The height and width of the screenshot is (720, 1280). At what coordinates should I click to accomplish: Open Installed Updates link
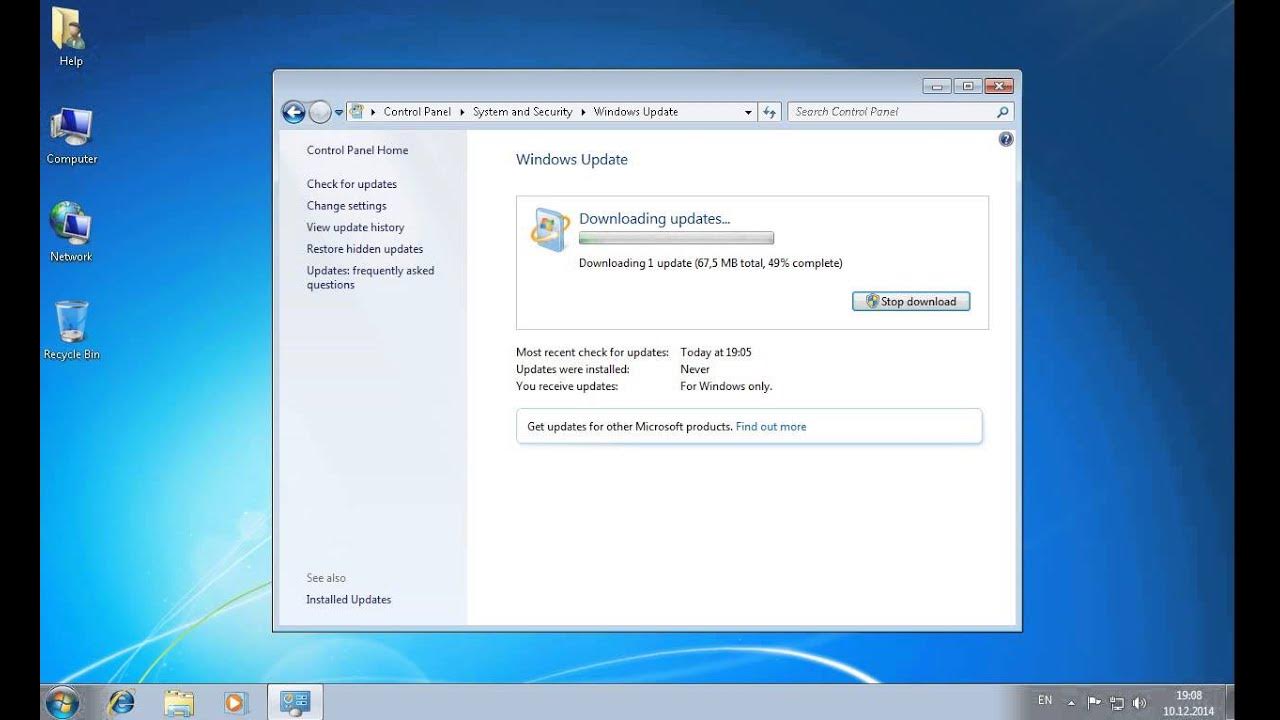pyautogui.click(x=349, y=600)
